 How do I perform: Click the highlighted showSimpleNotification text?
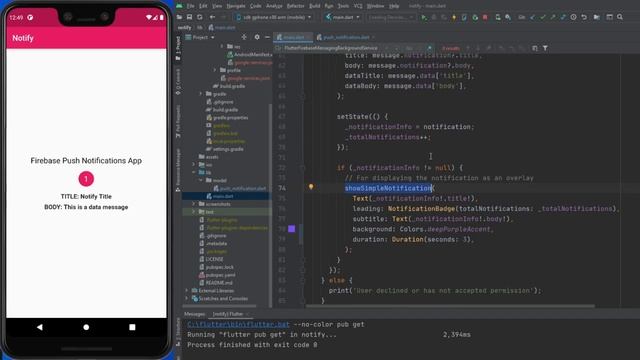(388, 188)
